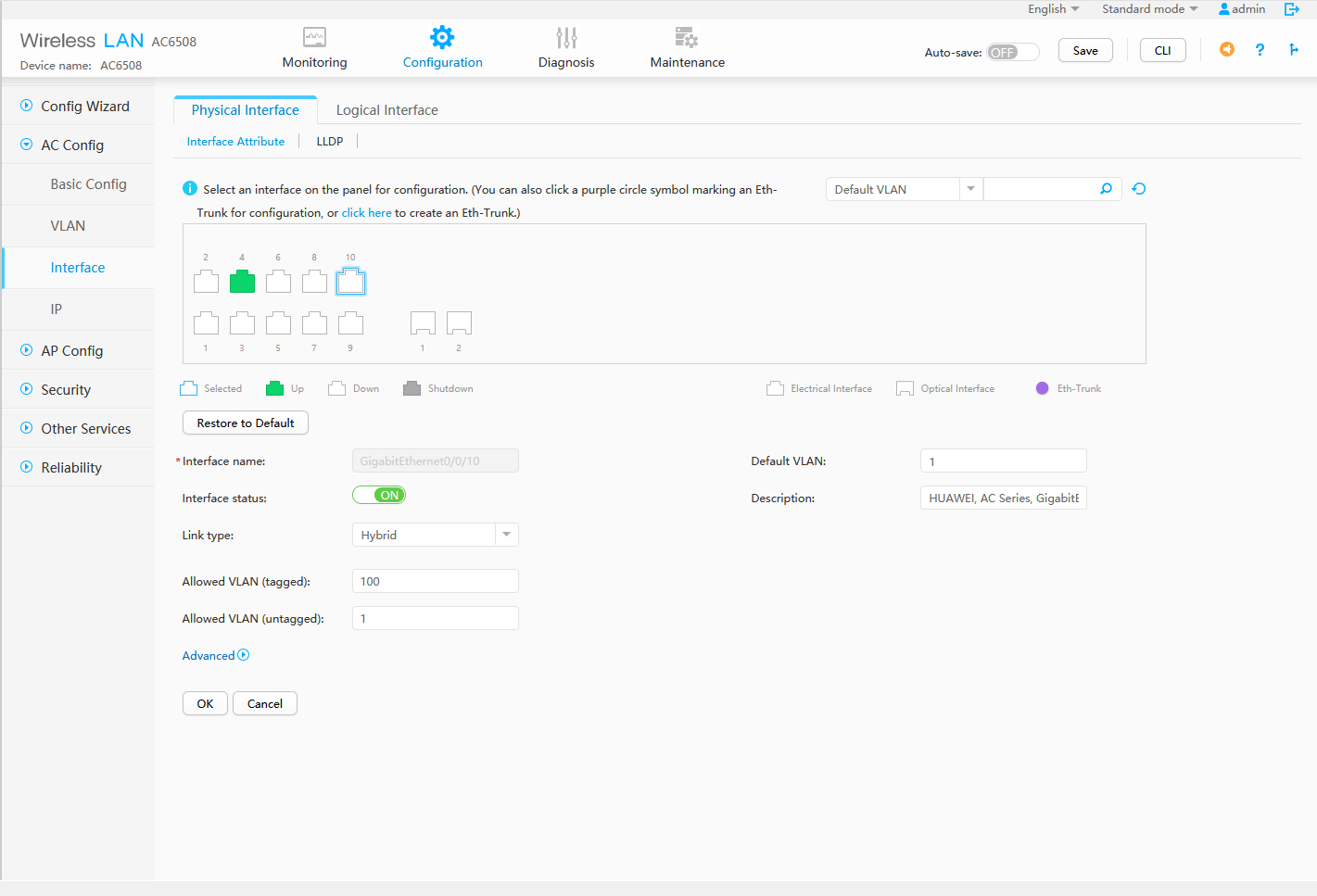The height and width of the screenshot is (896, 1317).
Task: Select electrical port 5 on the panel
Action: point(278,322)
